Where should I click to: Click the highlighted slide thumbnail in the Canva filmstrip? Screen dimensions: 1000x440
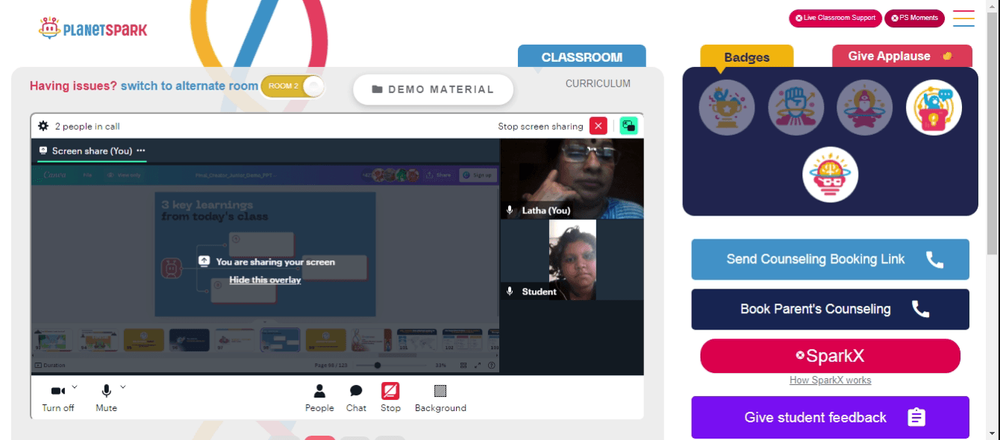(281, 340)
